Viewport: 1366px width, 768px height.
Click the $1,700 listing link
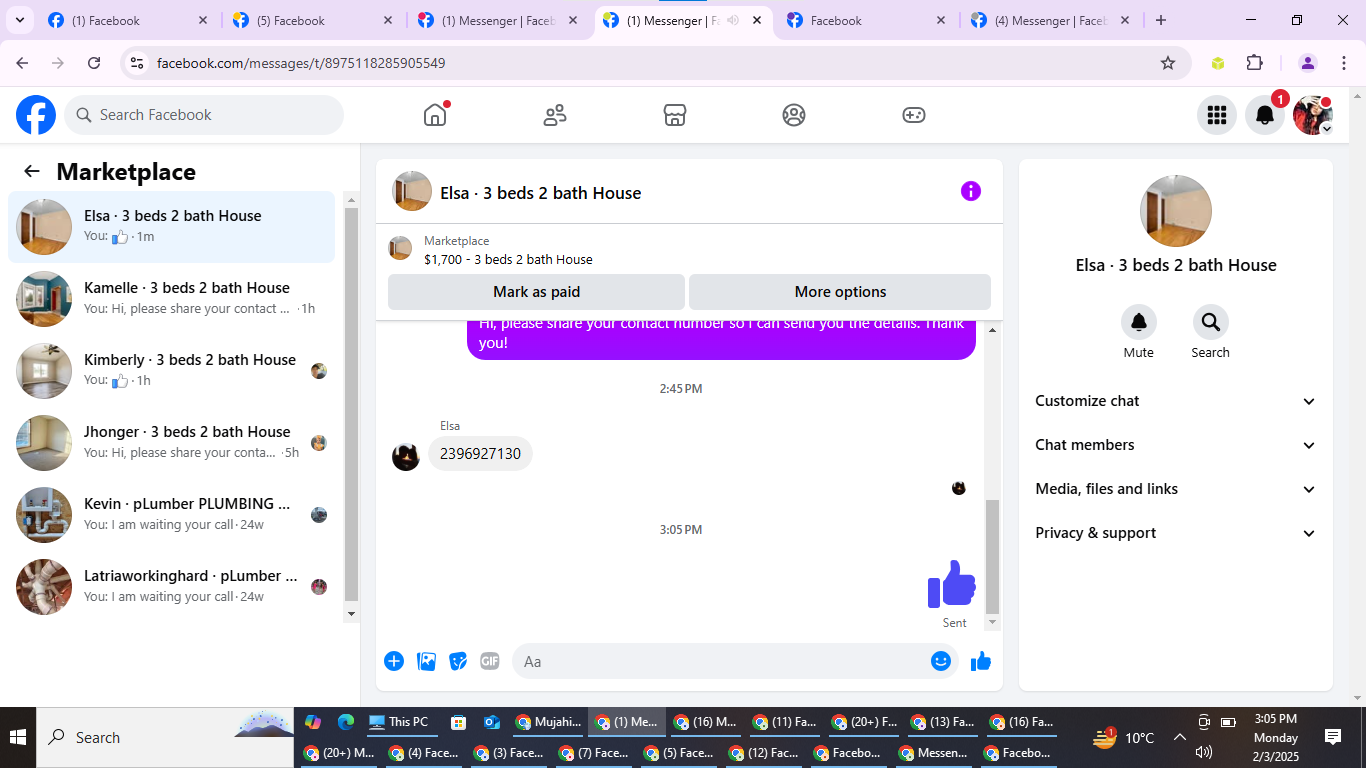(508, 259)
